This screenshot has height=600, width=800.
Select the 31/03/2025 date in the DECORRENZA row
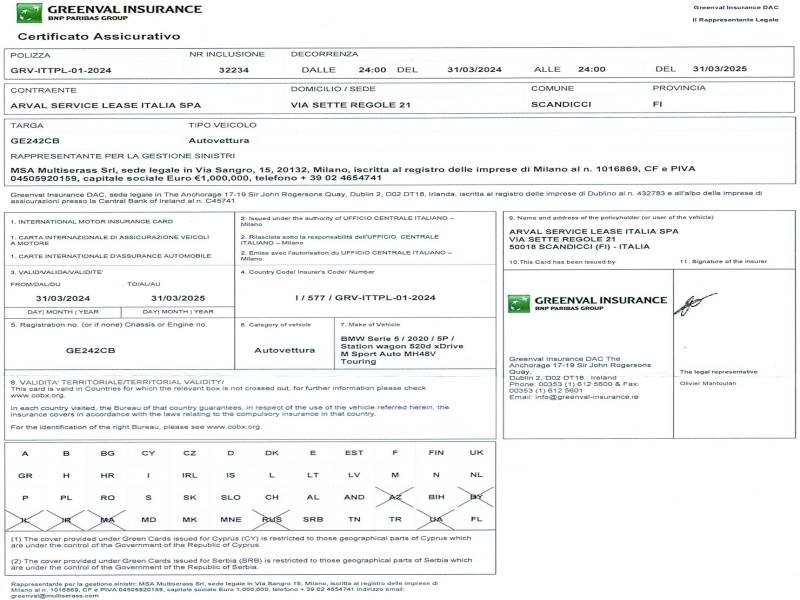[x=720, y=69]
